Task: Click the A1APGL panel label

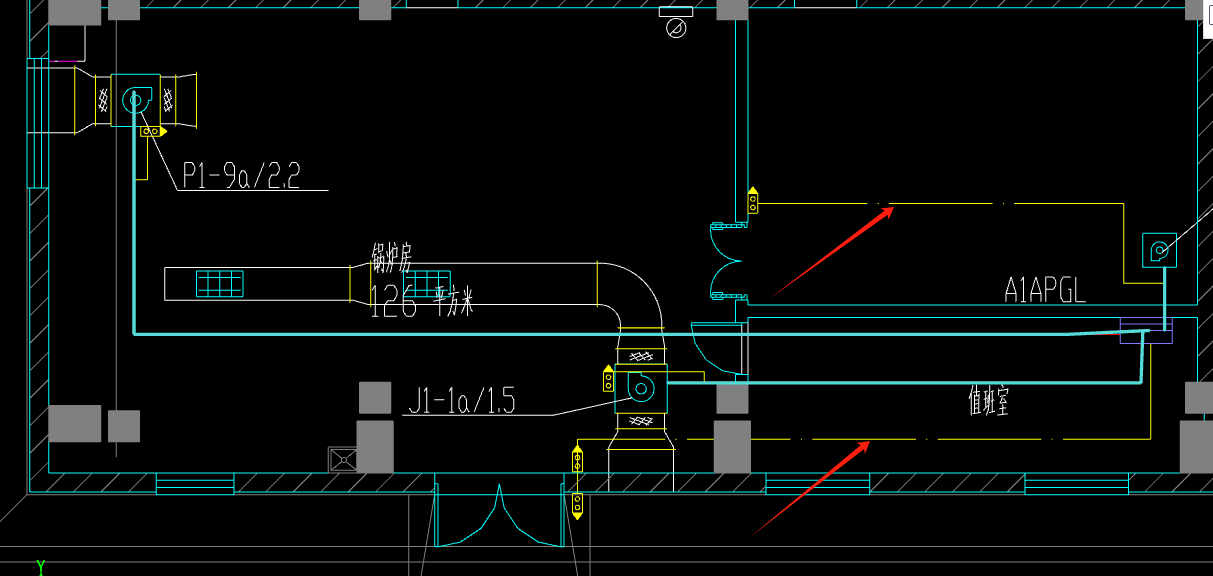Action: click(x=1044, y=291)
